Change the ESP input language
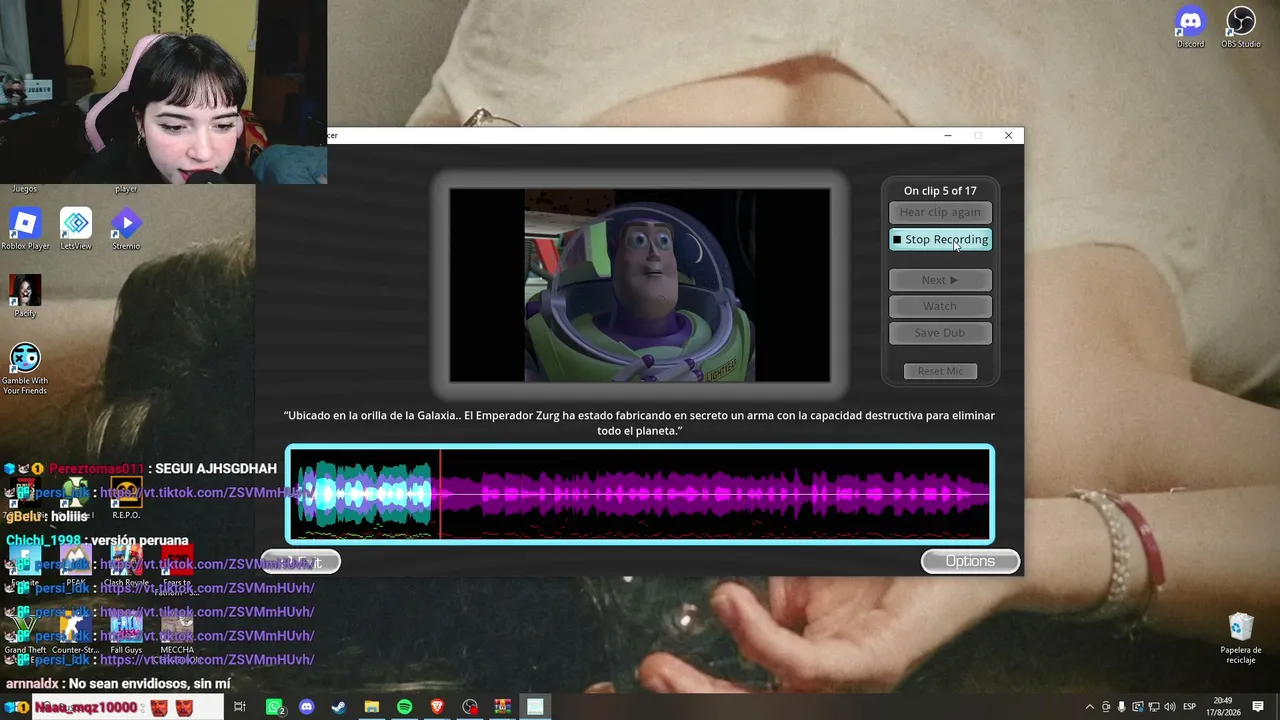Image resolution: width=1280 pixels, height=720 pixels. coord(1189,707)
